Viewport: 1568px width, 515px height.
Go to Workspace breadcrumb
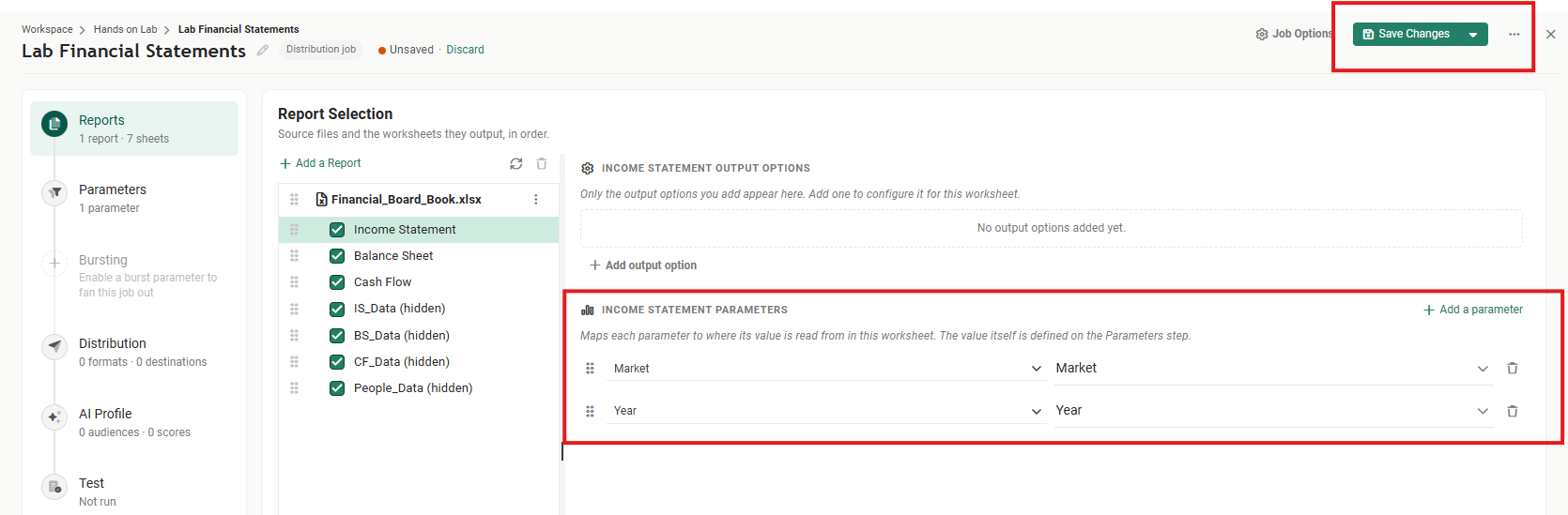point(47,29)
